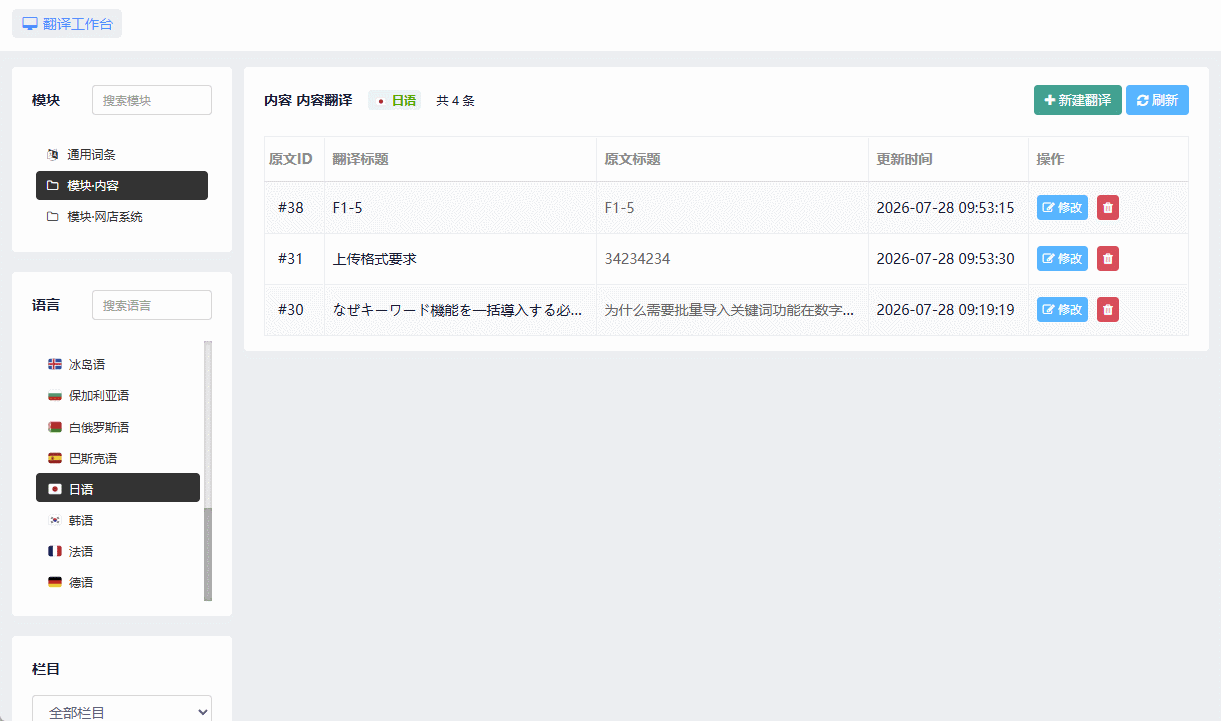Image resolution: width=1221 pixels, height=721 pixels.
Task: Click the 新建翻译 button
Action: [x=1078, y=100]
